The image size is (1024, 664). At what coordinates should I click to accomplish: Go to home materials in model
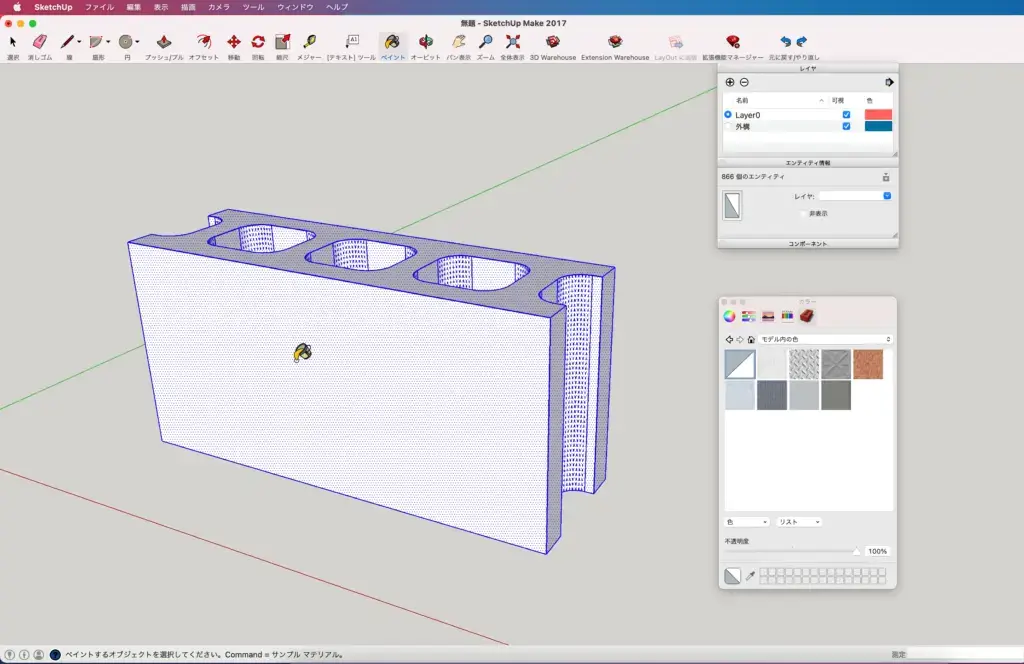[x=751, y=340]
